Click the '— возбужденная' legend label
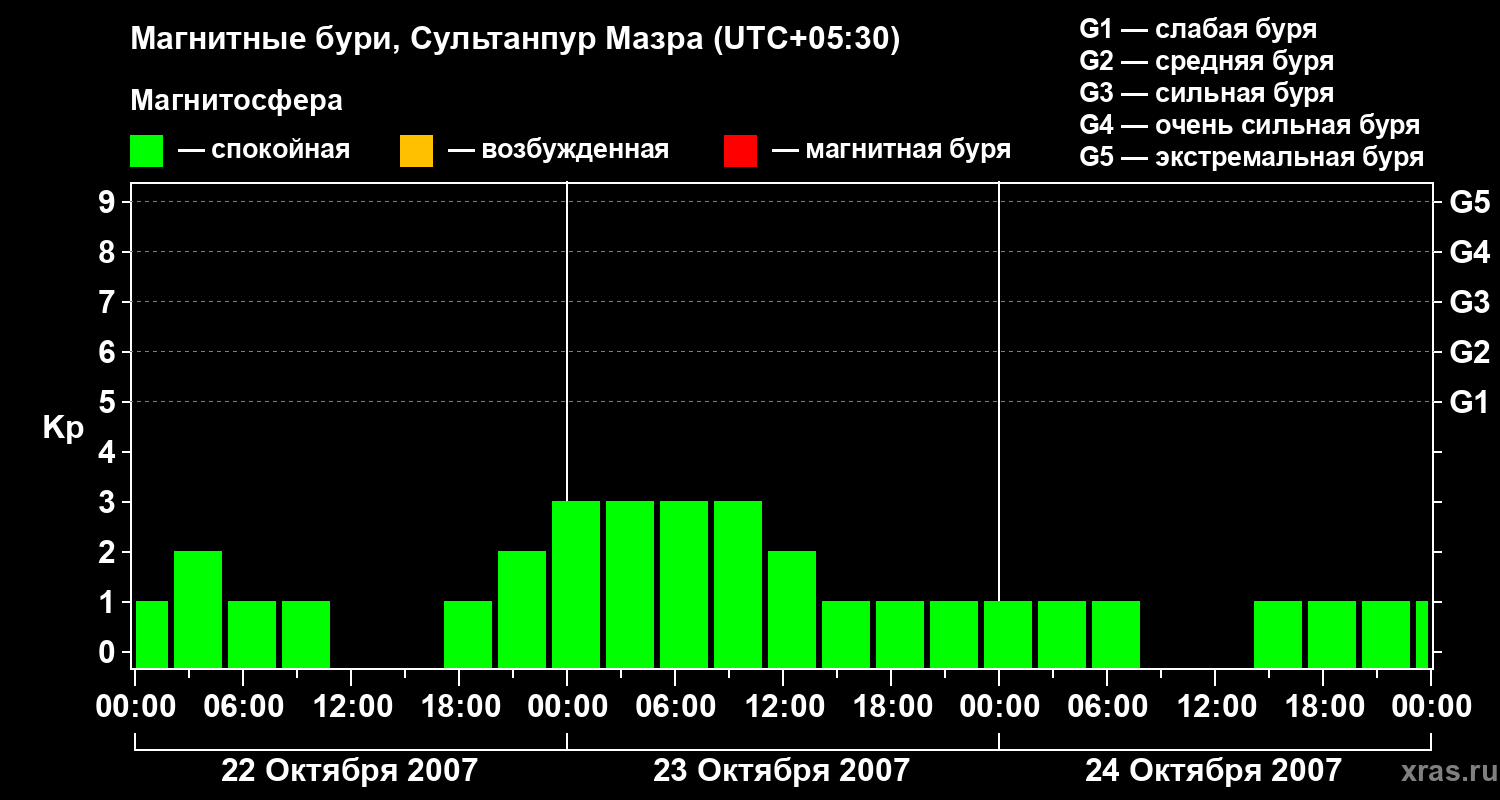This screenshot has width=1500, height=800. [x=558, y=150]
